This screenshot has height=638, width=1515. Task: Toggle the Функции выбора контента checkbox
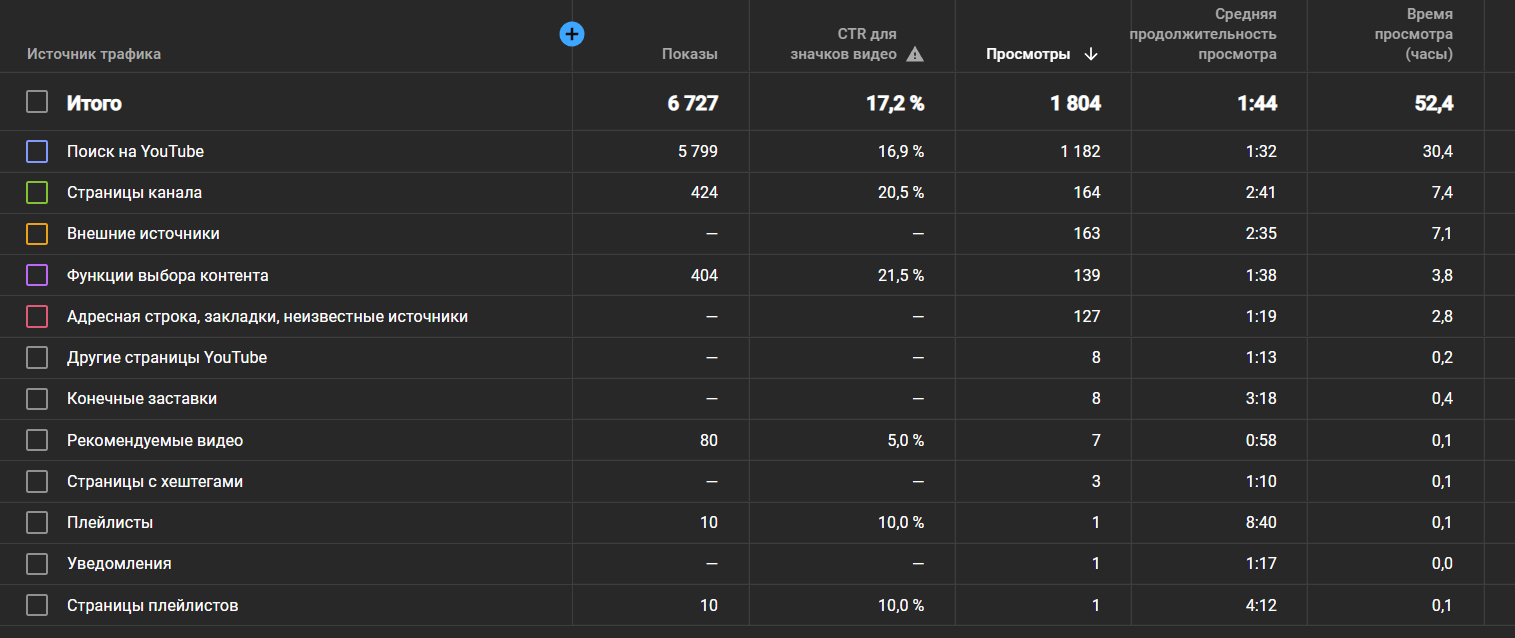tap(37, 275)
